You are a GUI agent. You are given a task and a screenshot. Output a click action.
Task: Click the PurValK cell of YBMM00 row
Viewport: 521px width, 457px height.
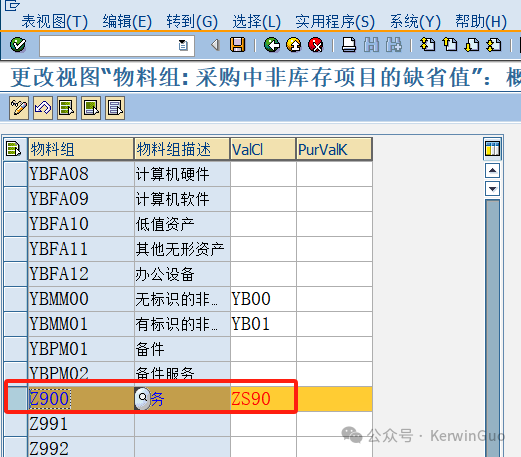point(334,299)
